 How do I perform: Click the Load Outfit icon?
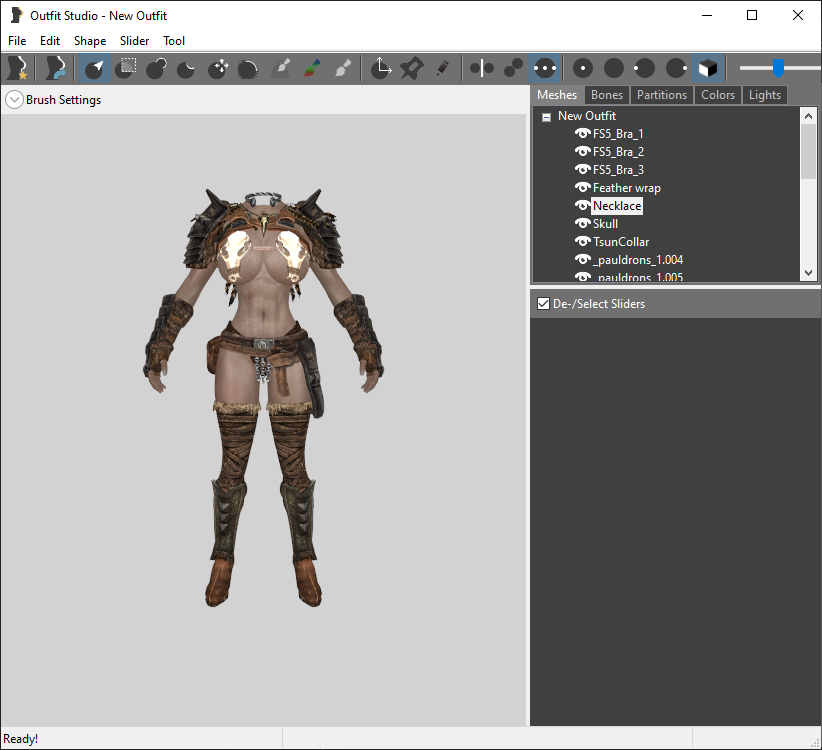click(55, 68)
